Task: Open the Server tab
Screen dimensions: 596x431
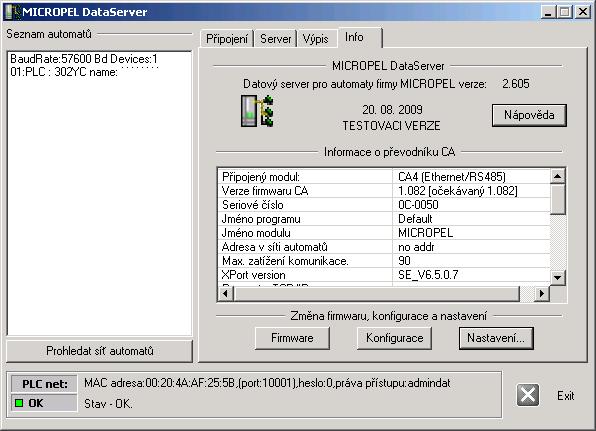Action: pyautogui.click(x=276, y=39)
